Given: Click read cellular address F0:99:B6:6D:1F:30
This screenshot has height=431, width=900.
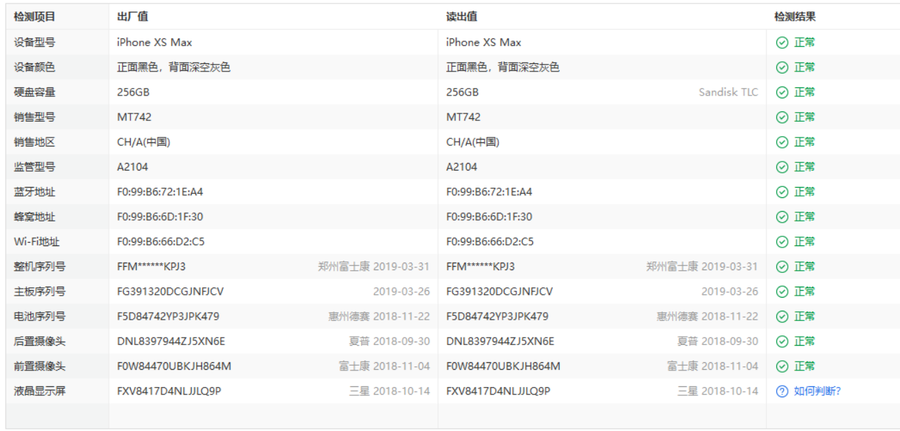Looking at the screenshot, I should tap(489, 217).
